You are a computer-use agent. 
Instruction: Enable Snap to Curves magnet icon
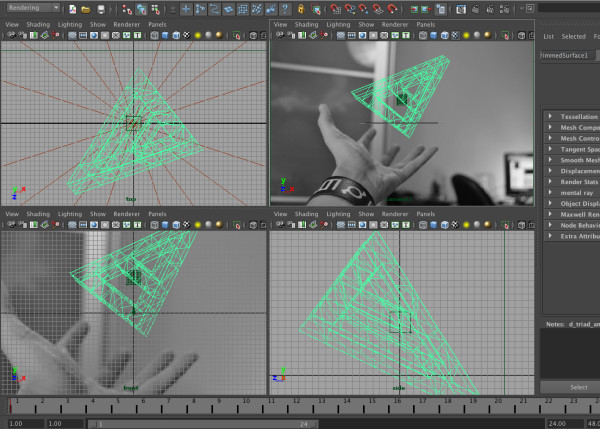tap(350, 9)
